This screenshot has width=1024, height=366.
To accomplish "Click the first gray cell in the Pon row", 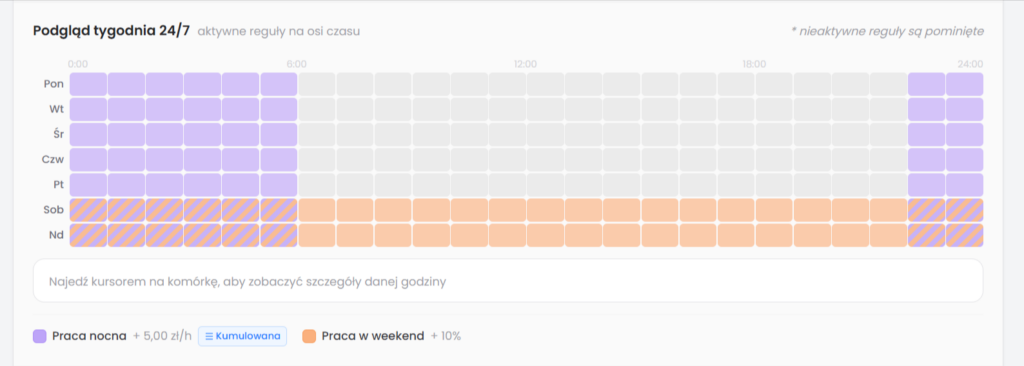I will point(317,84).
